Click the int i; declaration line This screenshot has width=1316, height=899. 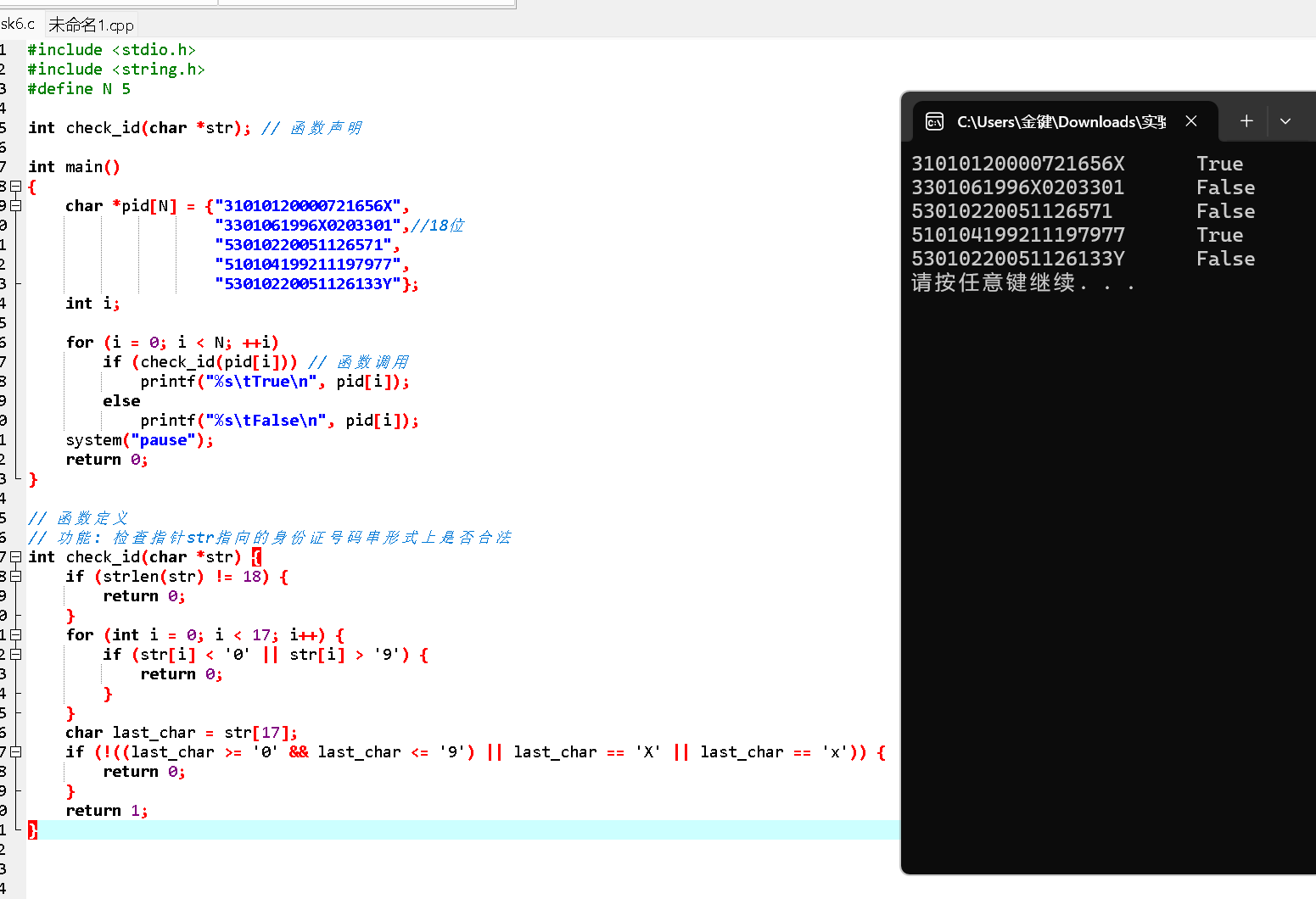[x=92, y=304]
